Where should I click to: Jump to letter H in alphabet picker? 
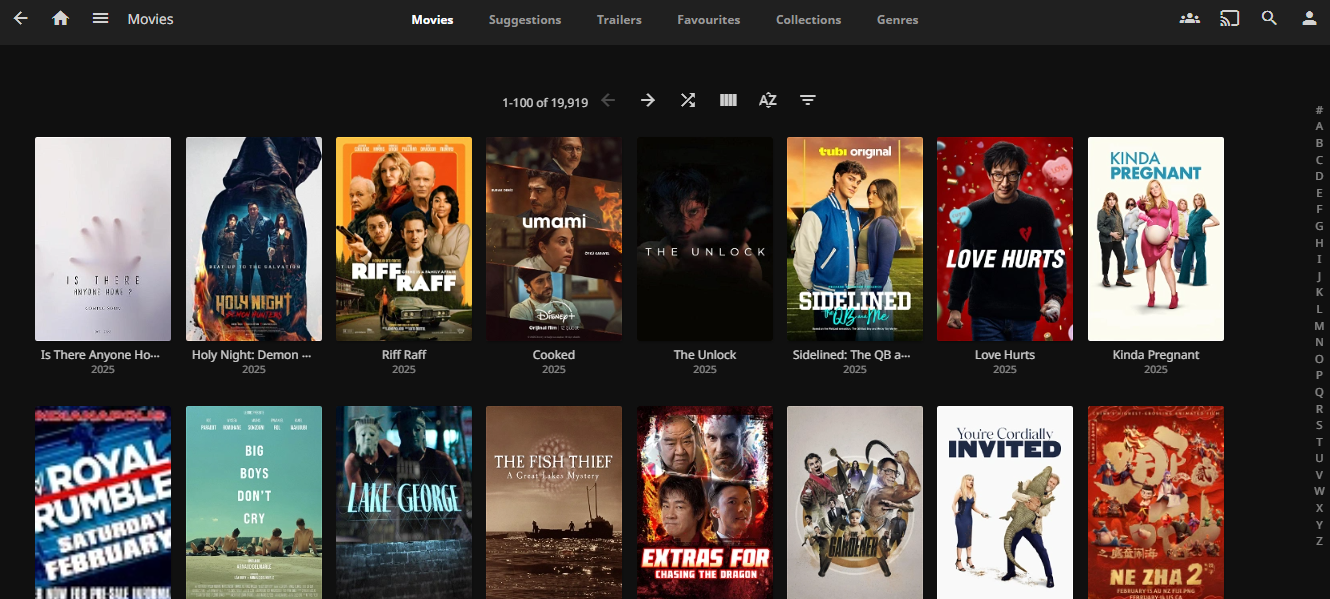[x=1319, y=243]
